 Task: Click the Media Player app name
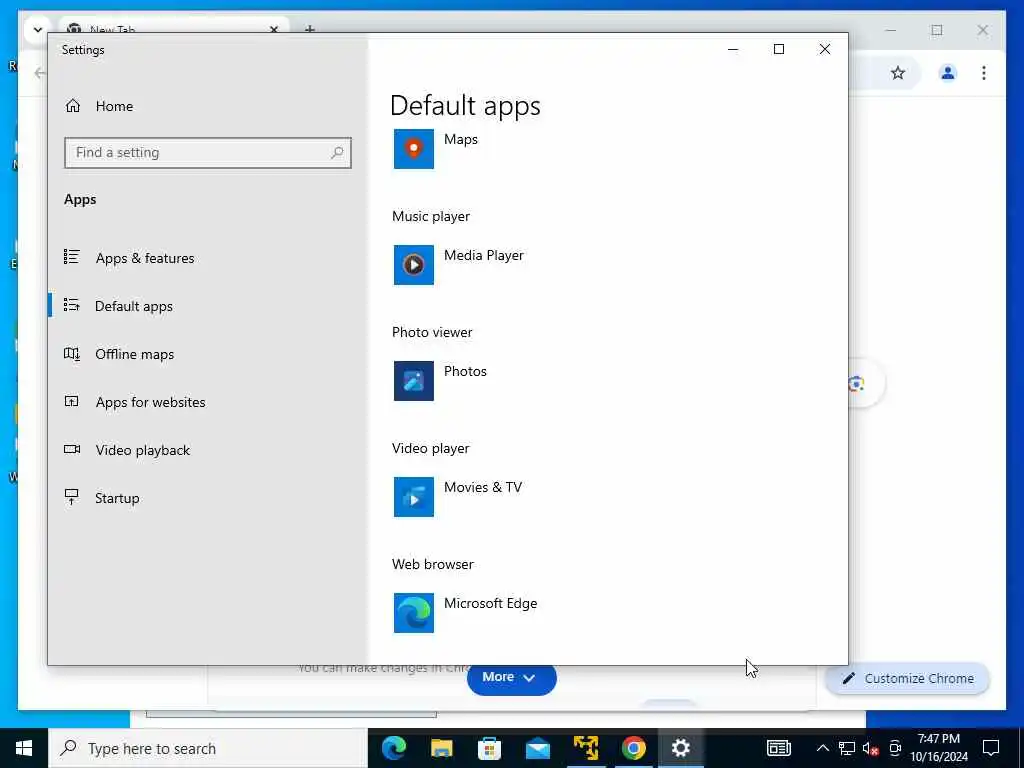pos(483,255)
